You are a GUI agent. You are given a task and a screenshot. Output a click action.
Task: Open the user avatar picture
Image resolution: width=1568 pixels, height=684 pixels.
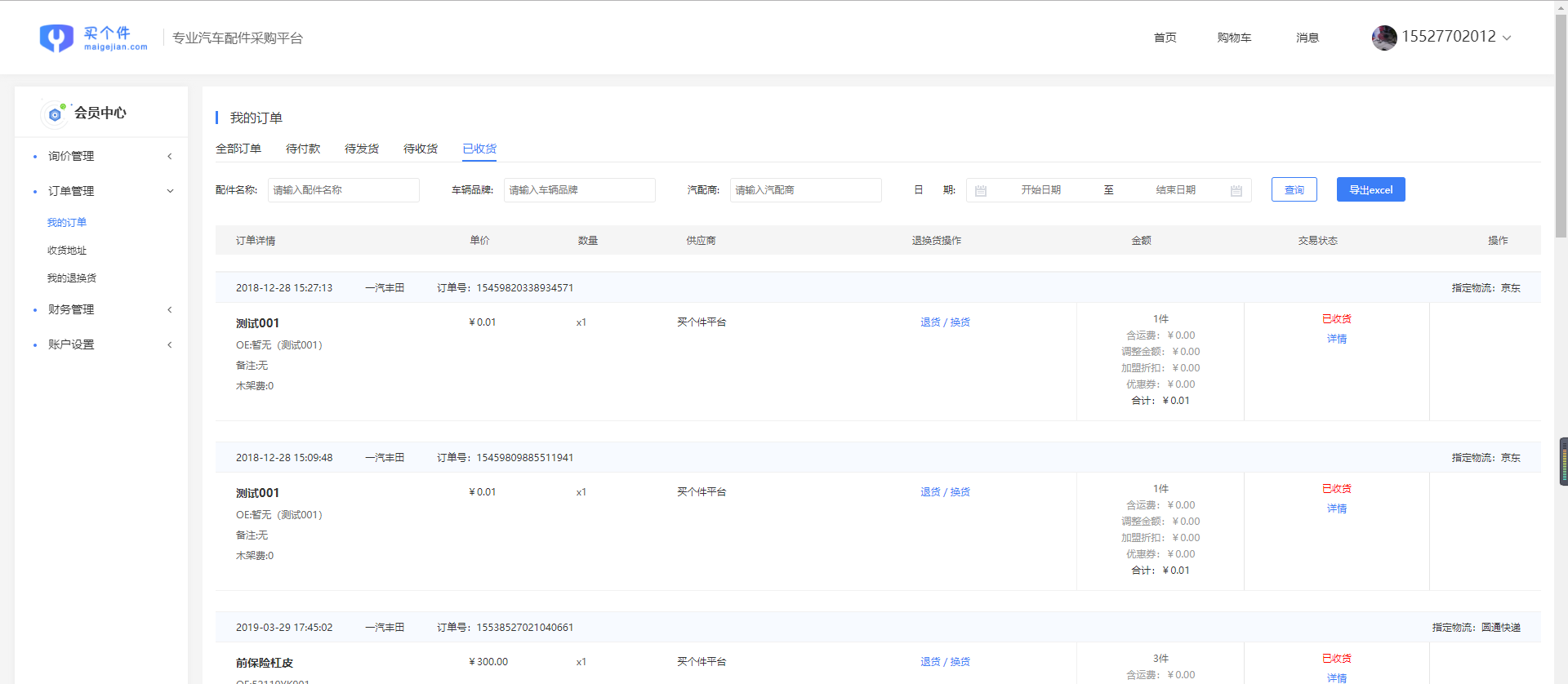(1384, 38)
